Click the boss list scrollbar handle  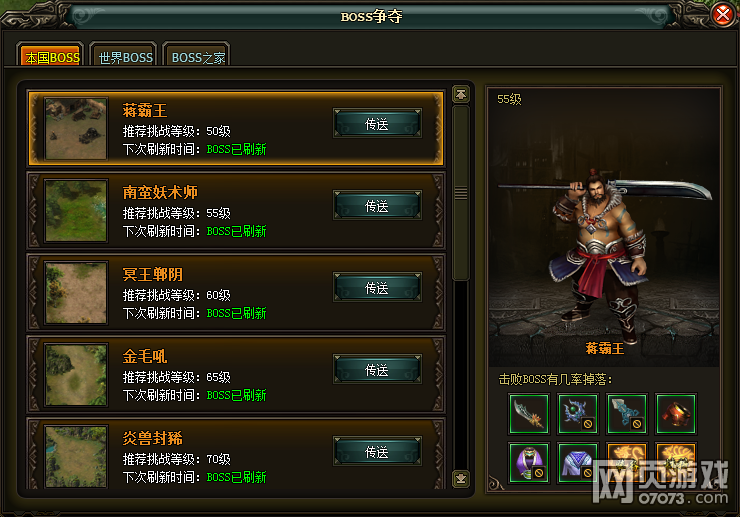(x=461, y=193)
